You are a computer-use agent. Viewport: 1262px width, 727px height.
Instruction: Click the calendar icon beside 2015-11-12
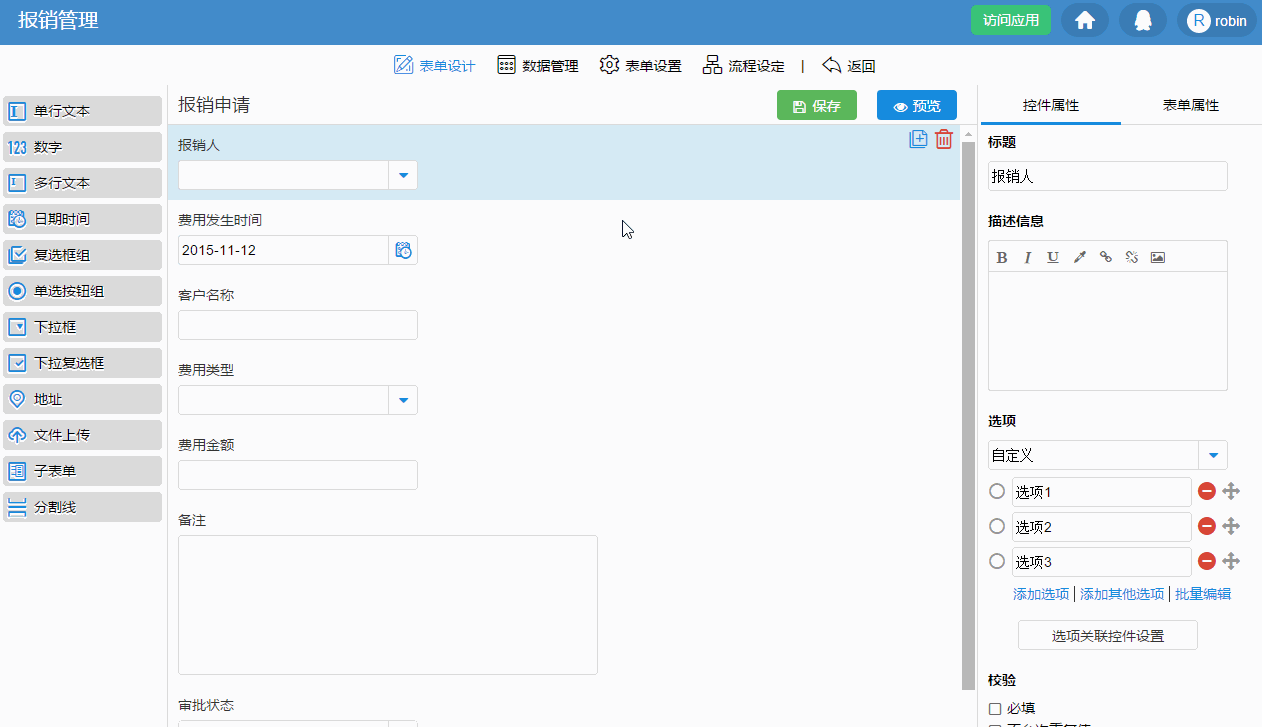(403, 250)
